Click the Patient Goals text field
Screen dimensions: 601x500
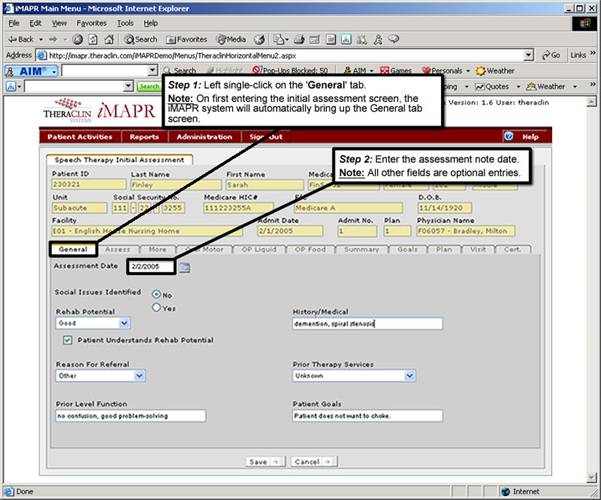click(x=367, y=416)
